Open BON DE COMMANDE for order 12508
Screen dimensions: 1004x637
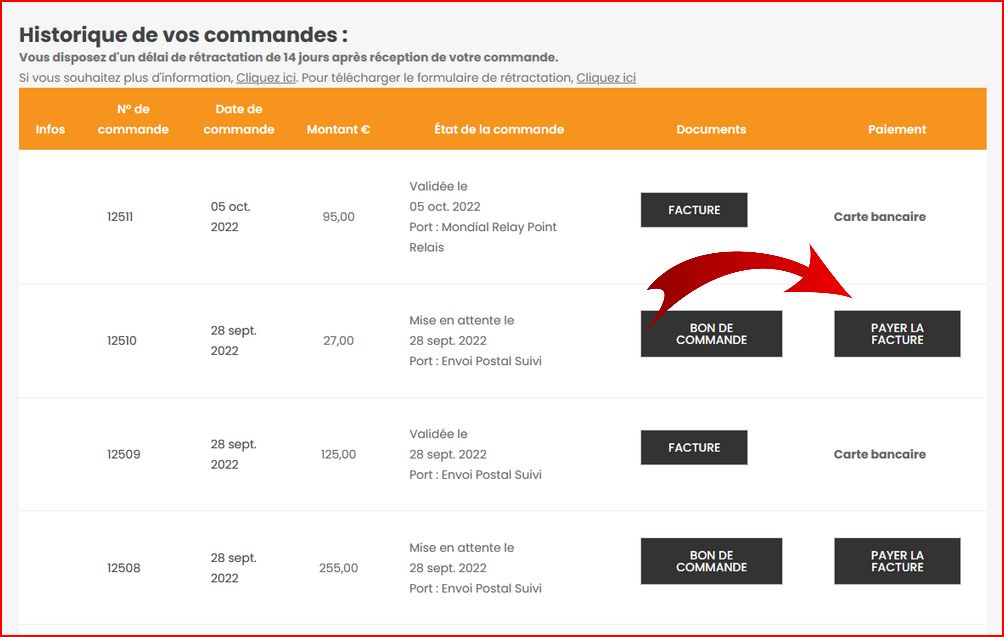(x=711, y=561)
